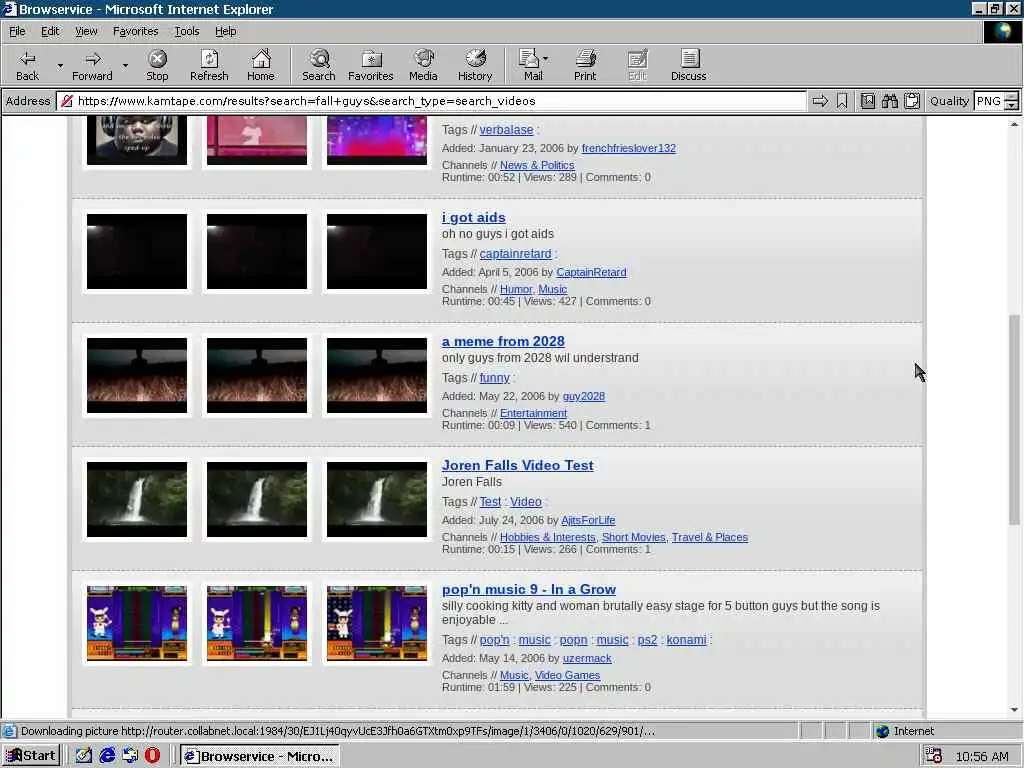The width and height of the screenshot is (1024, 768).
Task: Click the captainretard tag link
Action: 515,254
